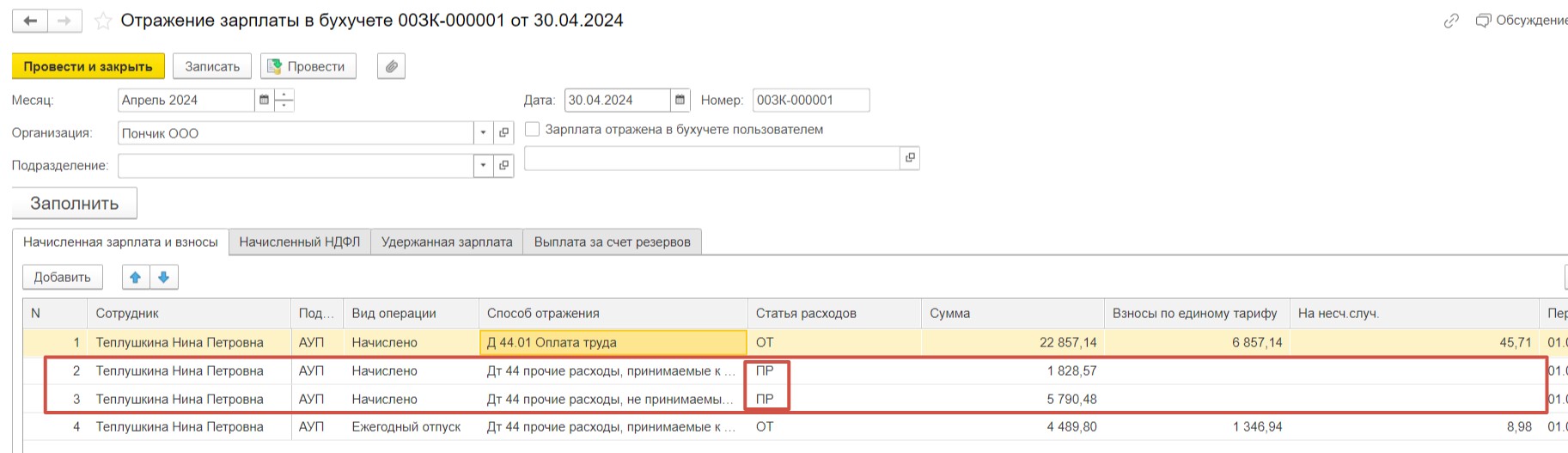
Task: Click the Заполнить button
Action: 75,203
